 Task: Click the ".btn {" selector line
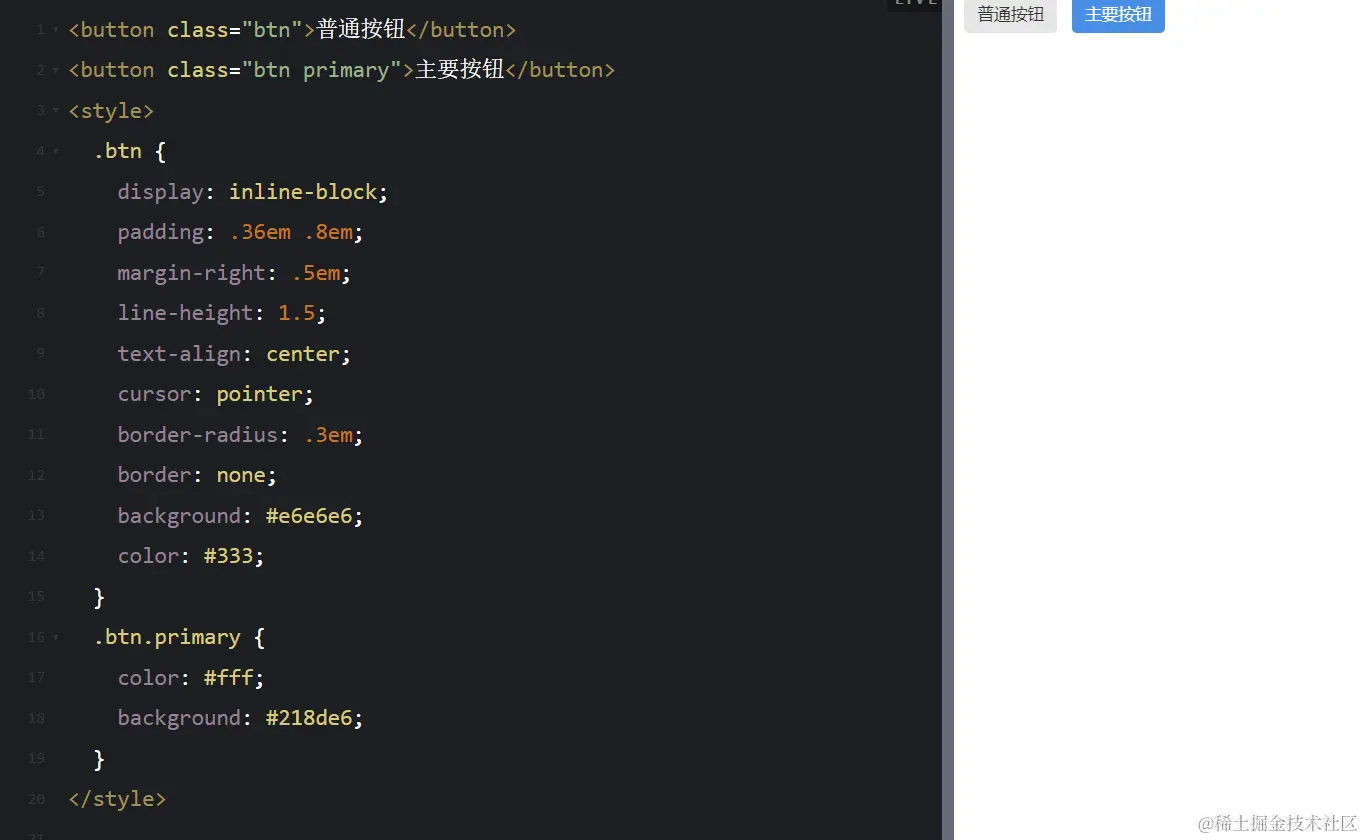pos(130,151)
